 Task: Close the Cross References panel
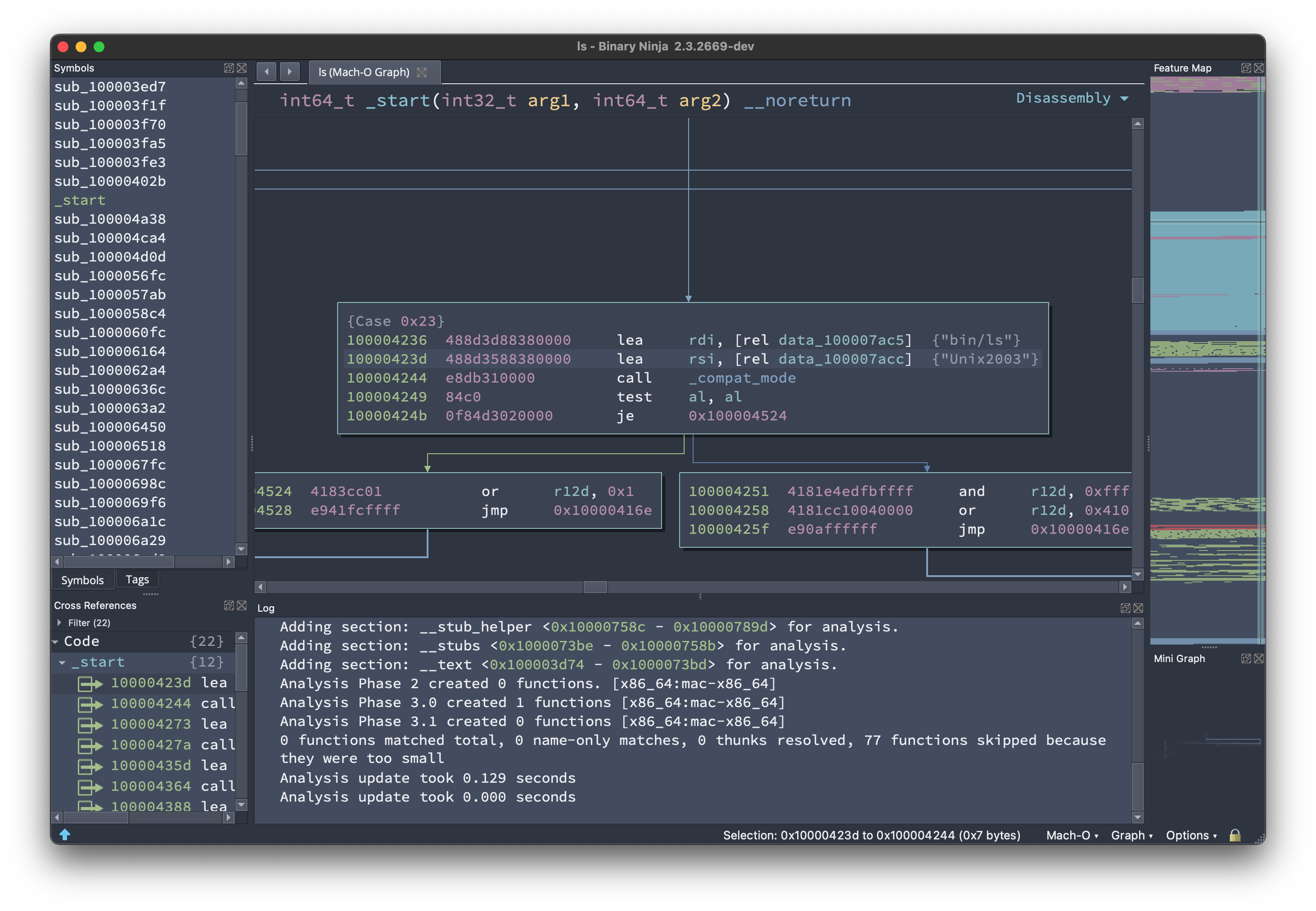(x=242, y=606)
